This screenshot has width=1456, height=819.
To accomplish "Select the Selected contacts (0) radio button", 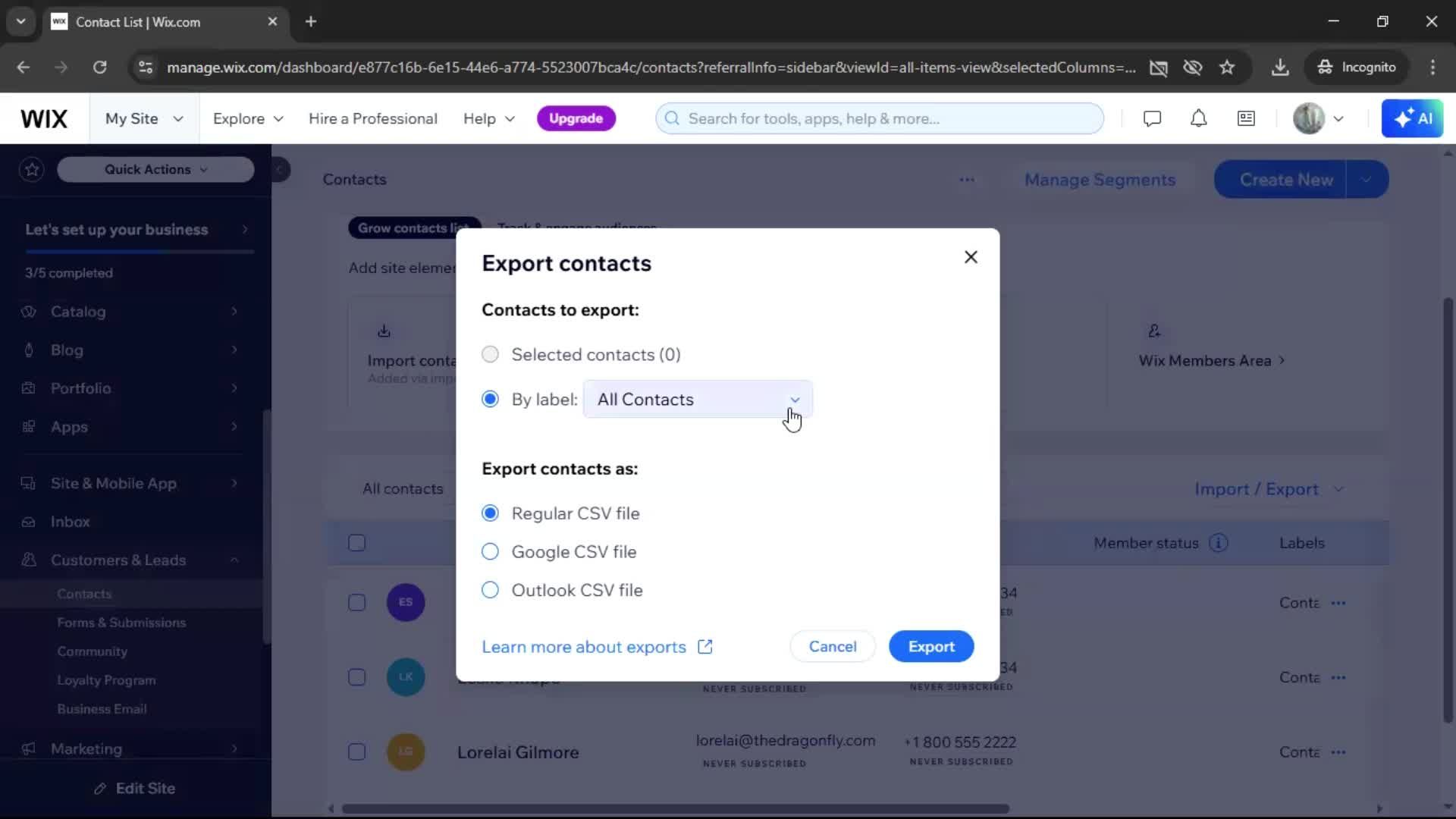I will pos(490,354).
